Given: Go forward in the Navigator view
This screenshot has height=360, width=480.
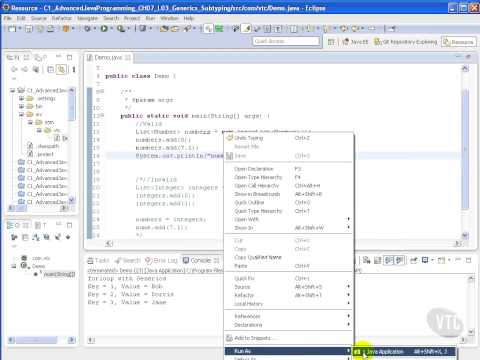Looking at the screenshot, I should 25,69.
